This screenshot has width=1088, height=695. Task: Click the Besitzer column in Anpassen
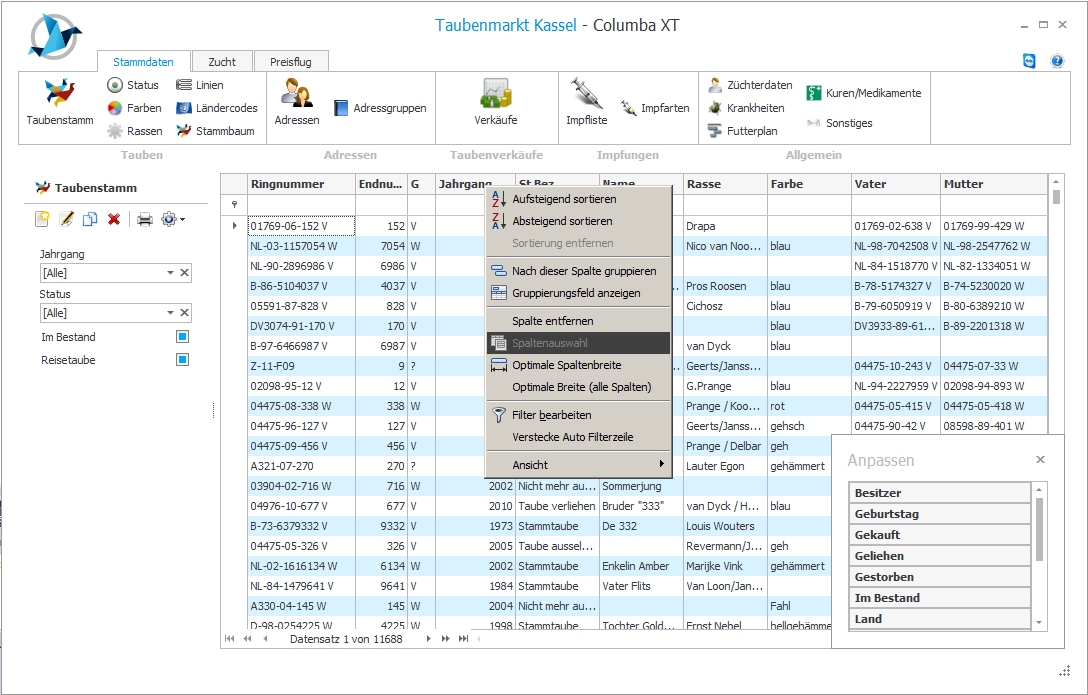[939, 493]
